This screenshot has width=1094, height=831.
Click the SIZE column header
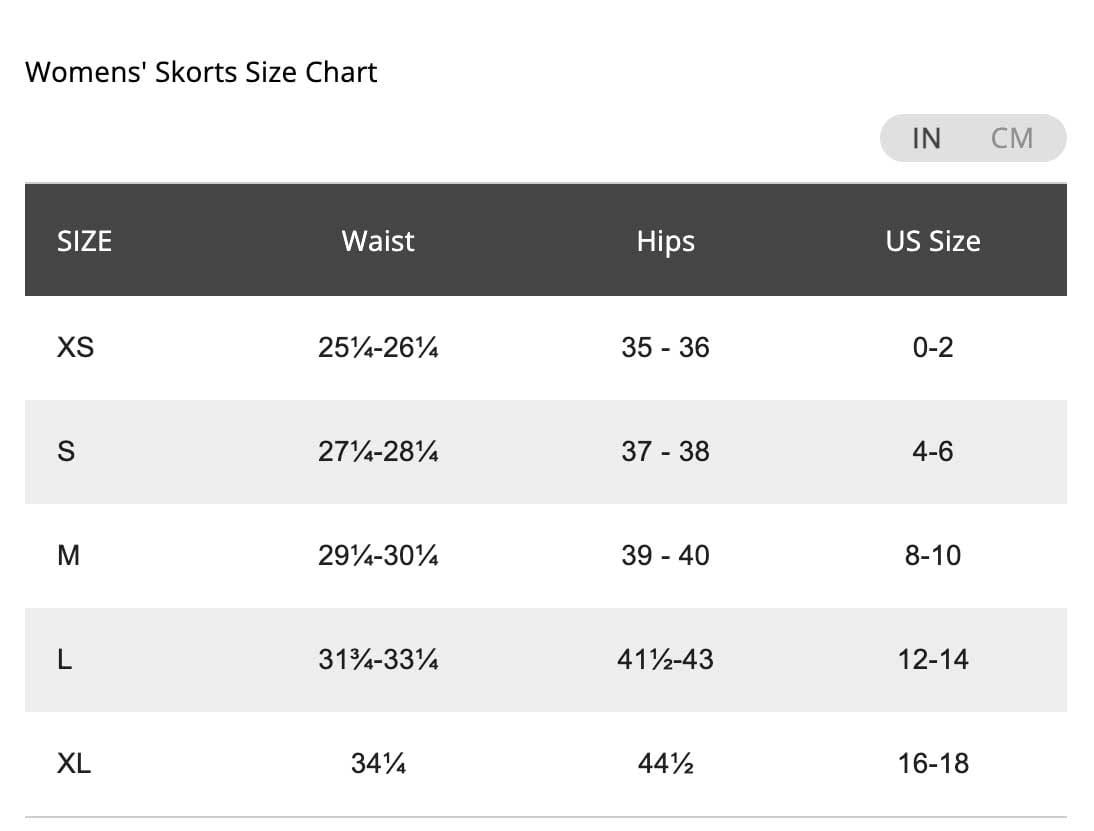coord(84,241)
